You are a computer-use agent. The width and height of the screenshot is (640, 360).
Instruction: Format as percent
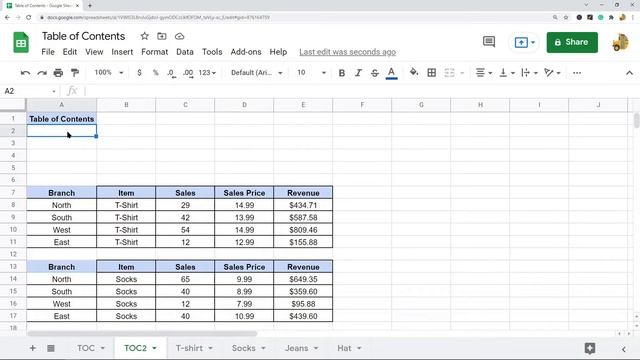click(x=156, y=73)
